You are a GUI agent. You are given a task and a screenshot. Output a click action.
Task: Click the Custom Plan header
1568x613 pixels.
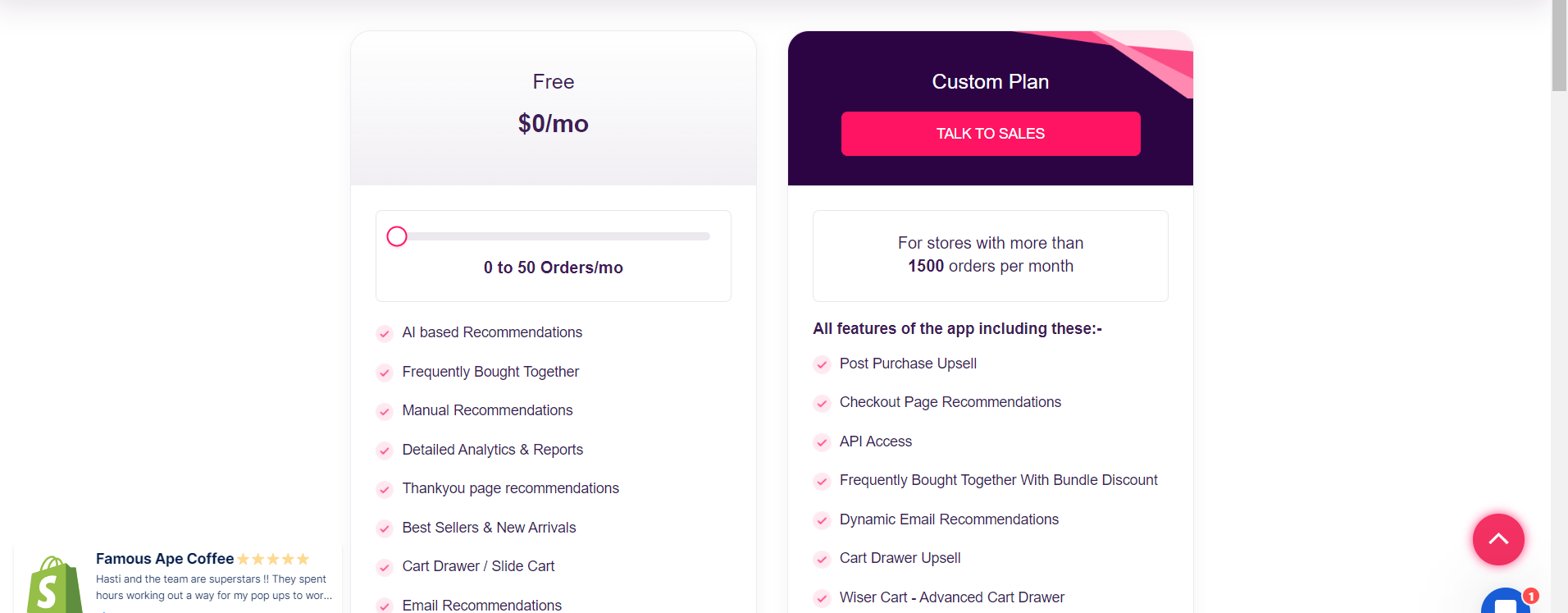tap(989, 81)
